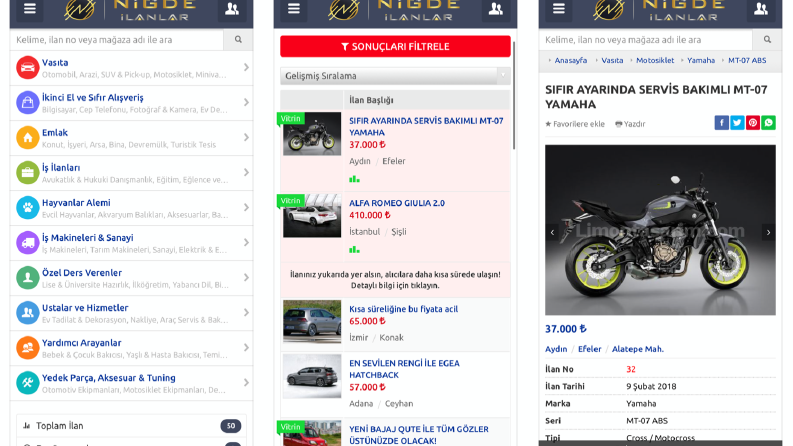Image resolution: width=793 pixels, height=446 pixels.
Task: Open EN SEVİLEN RENGİ İLE EGEA listing
Action: click(404, 369)
